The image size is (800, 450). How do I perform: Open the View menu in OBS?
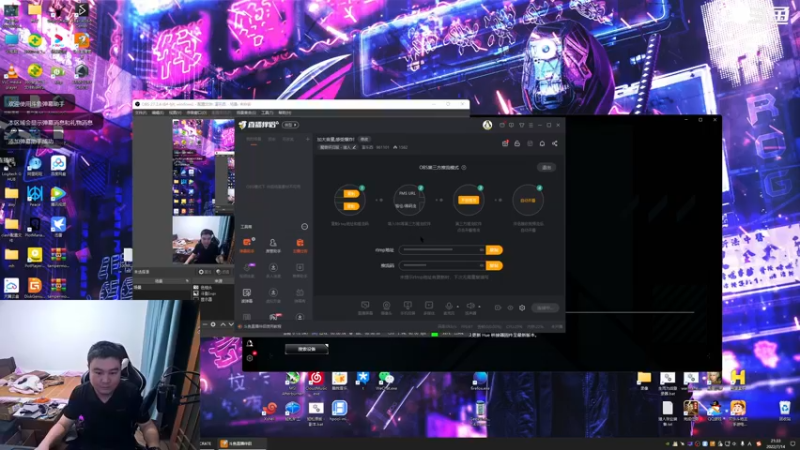175,113
